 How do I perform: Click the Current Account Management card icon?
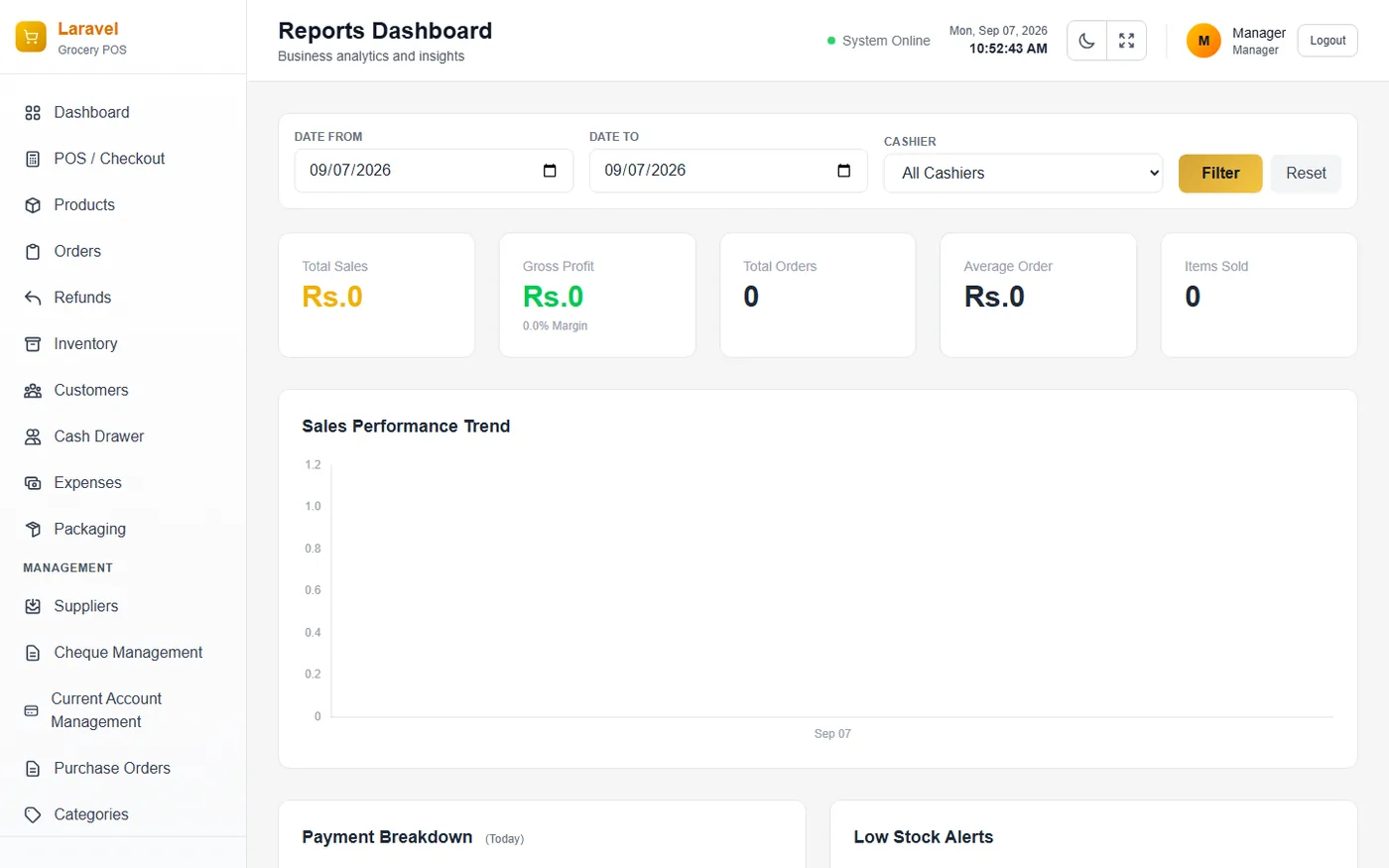(x=31, y=711)
